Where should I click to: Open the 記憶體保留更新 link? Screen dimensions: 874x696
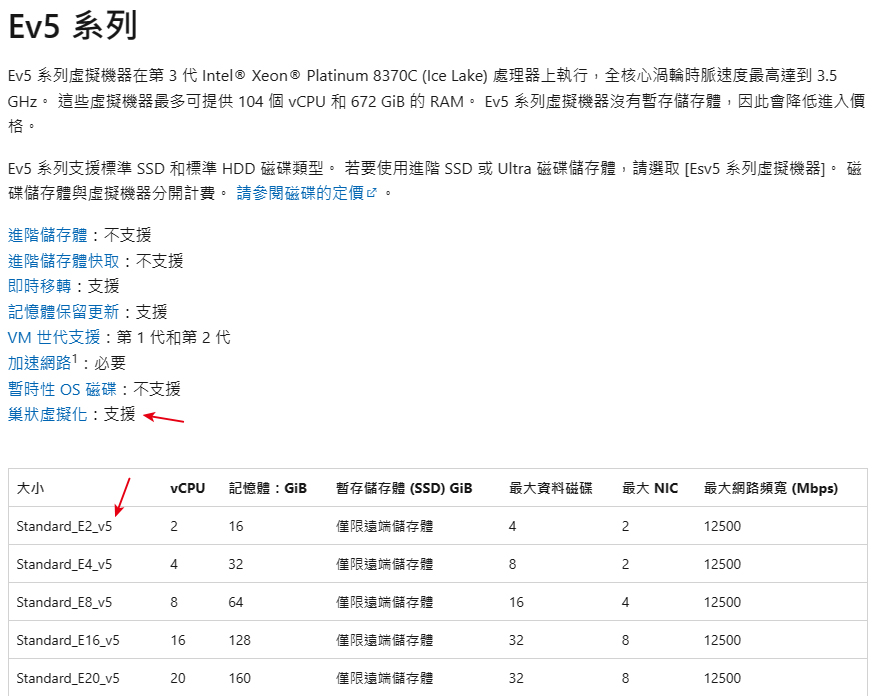point(64,312)
